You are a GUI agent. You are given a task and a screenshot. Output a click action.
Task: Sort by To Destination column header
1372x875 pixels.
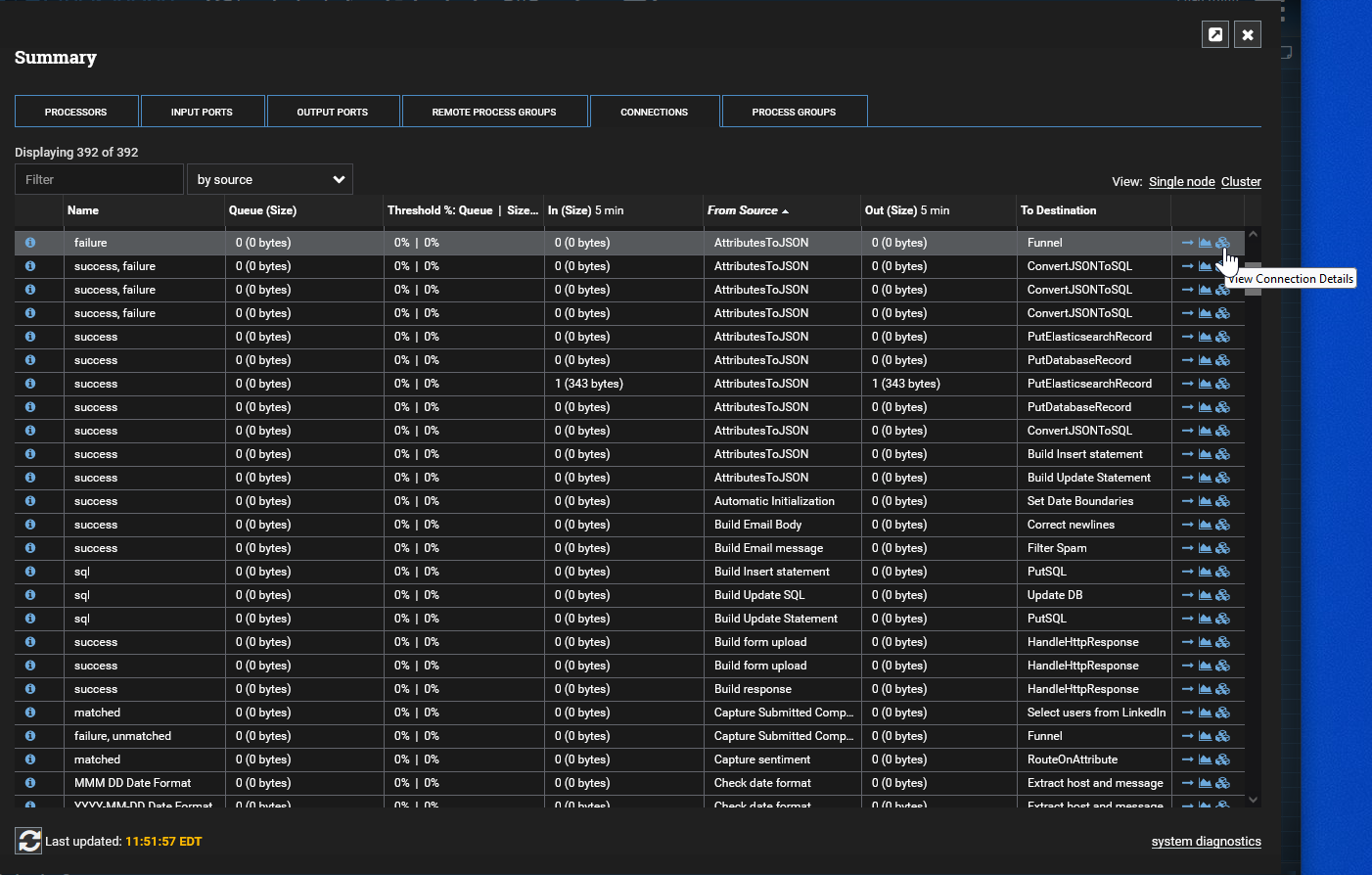(x=1094, y=210)
